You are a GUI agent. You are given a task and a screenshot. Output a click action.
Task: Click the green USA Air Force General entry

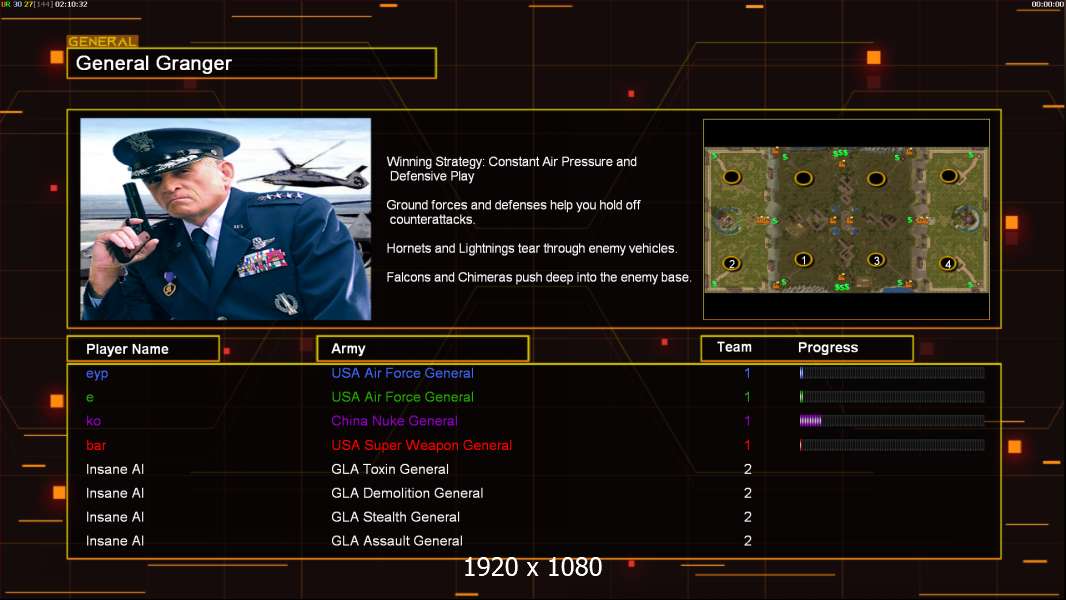coord(402,397)
